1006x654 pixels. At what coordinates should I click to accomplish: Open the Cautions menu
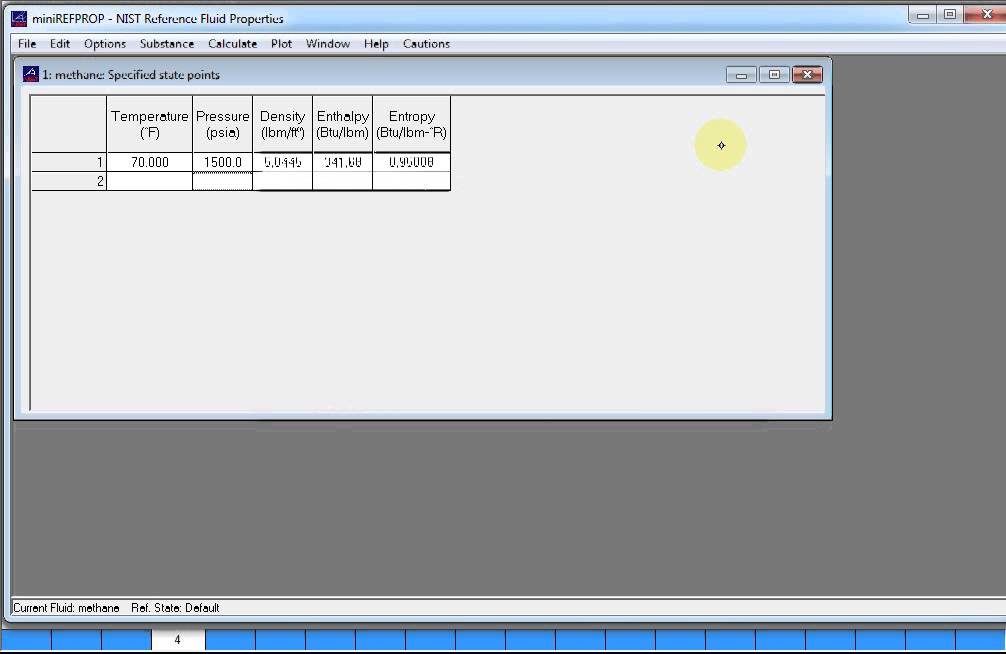coord(426,44)
